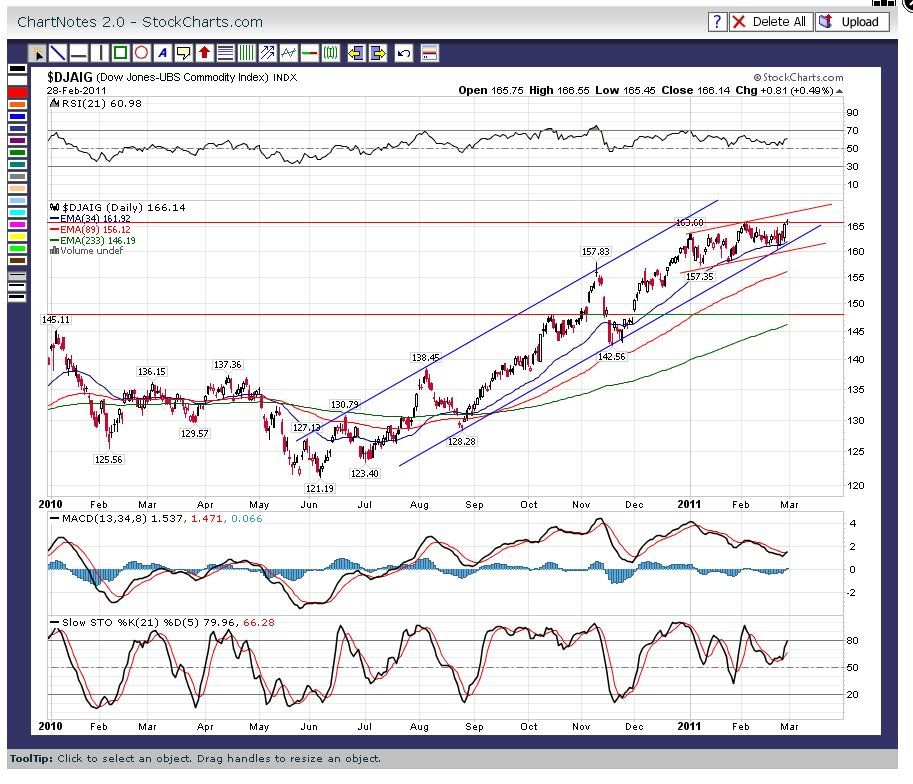Screen dimensions: 913x784
Task: Select the yellow callout bubble tool
Action: tap(183, 54)
